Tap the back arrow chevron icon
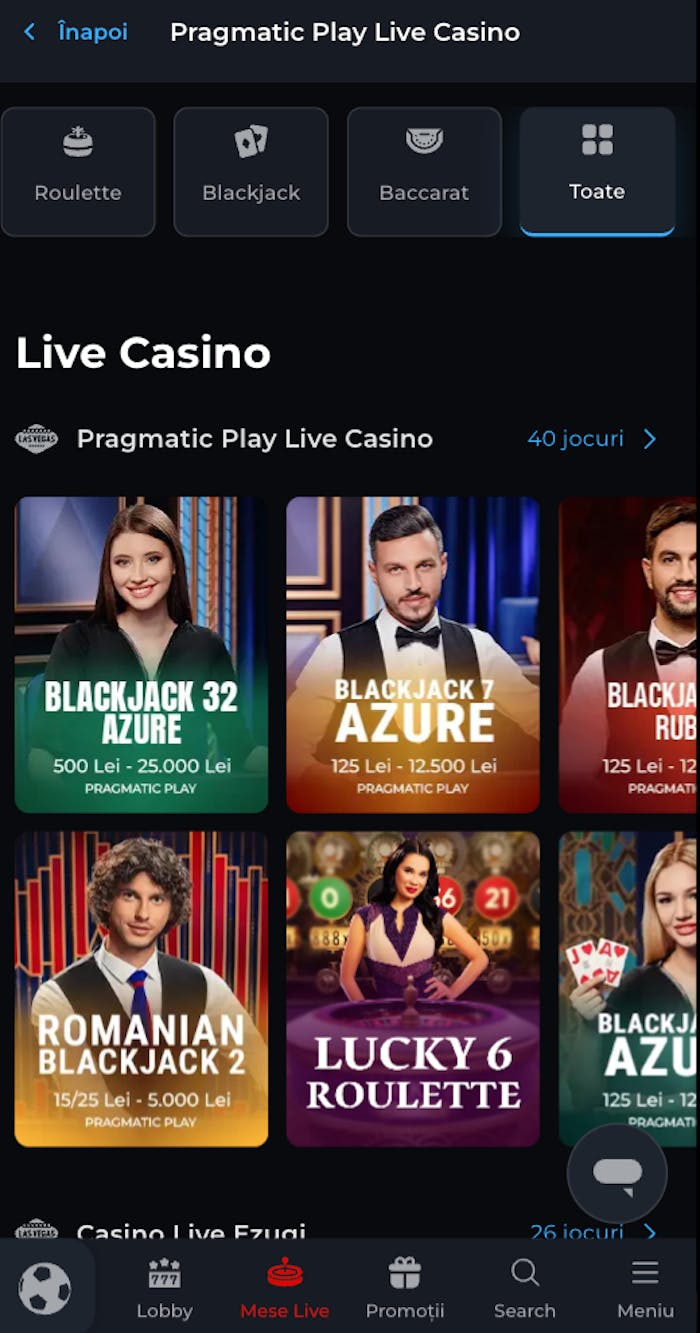Screen dimensions: 700x1333 (29, 32)
